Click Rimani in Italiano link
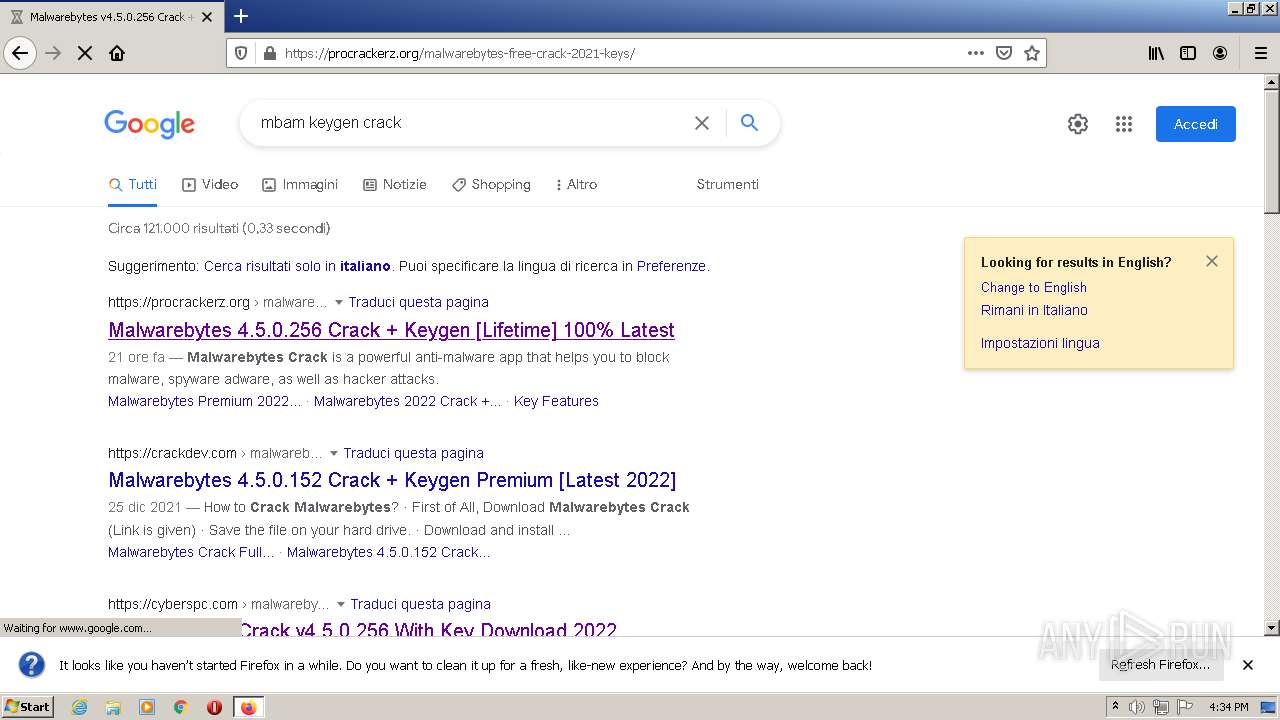 1034,310
